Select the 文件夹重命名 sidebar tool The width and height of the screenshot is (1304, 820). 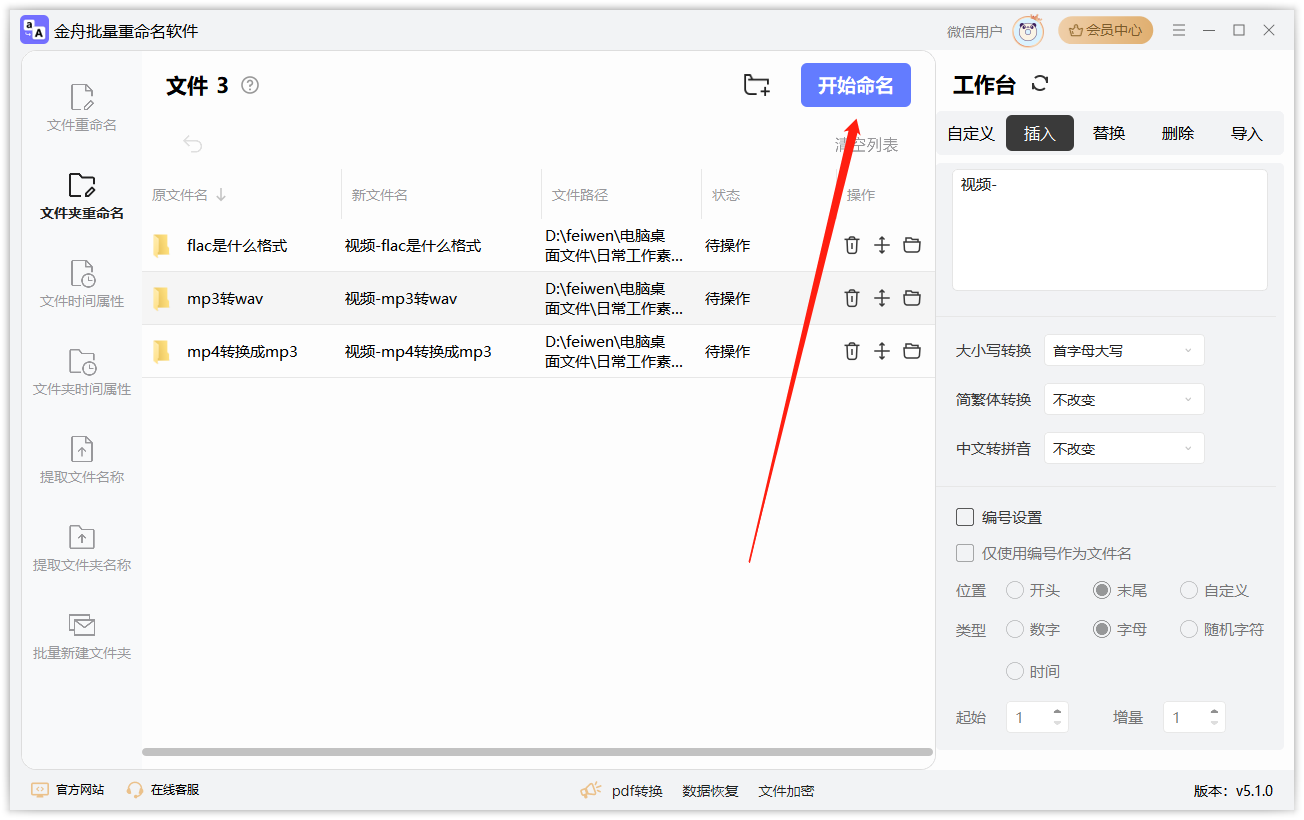[x=80, y=197]
